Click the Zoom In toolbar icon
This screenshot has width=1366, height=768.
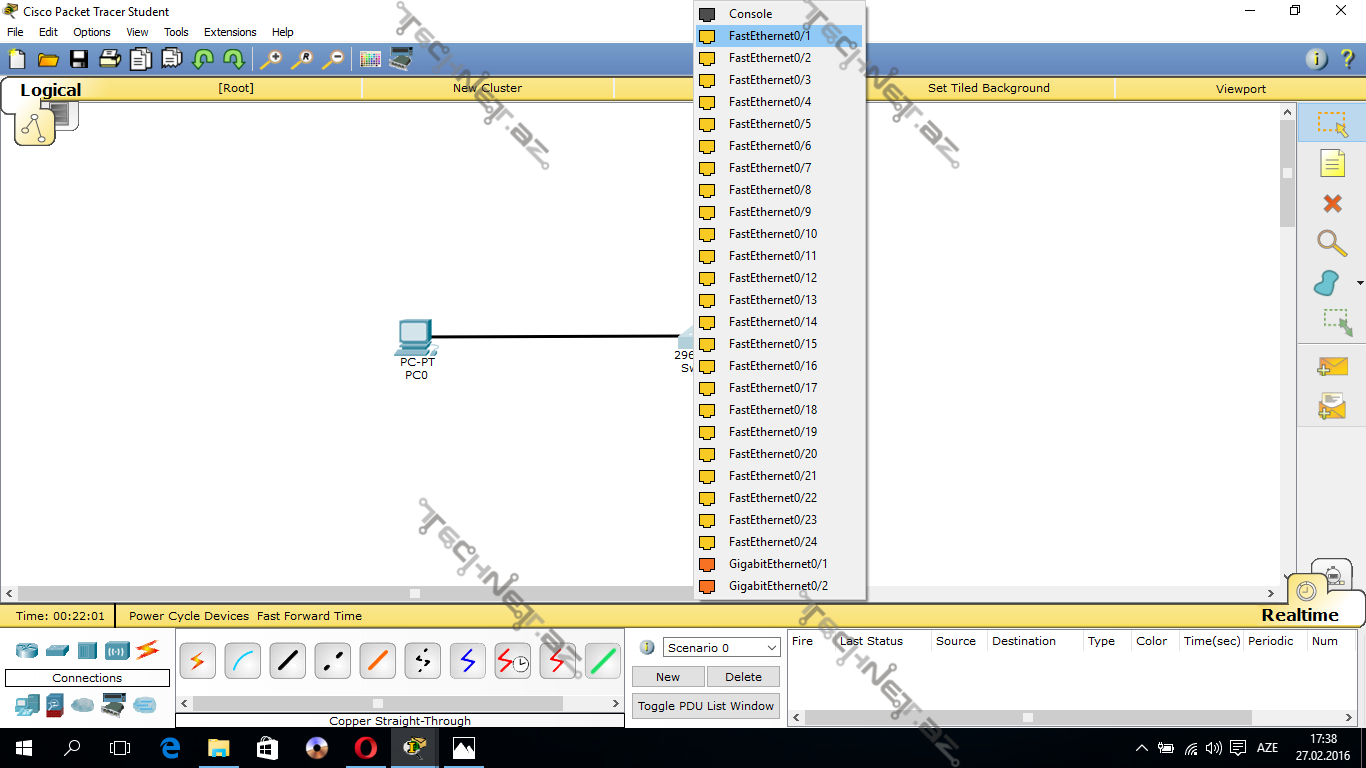271,59
